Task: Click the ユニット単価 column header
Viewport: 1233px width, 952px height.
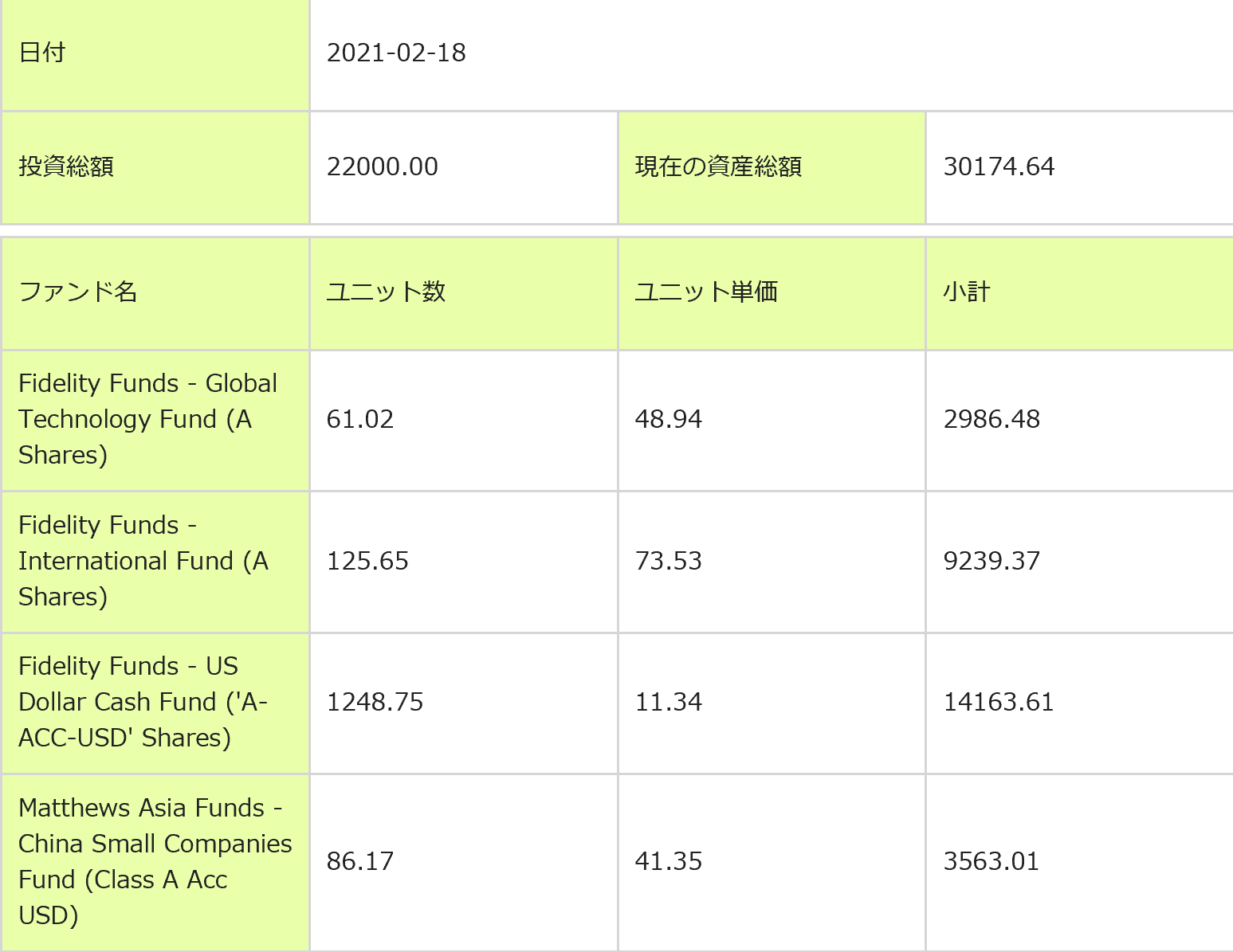Action: pos(705,292)
